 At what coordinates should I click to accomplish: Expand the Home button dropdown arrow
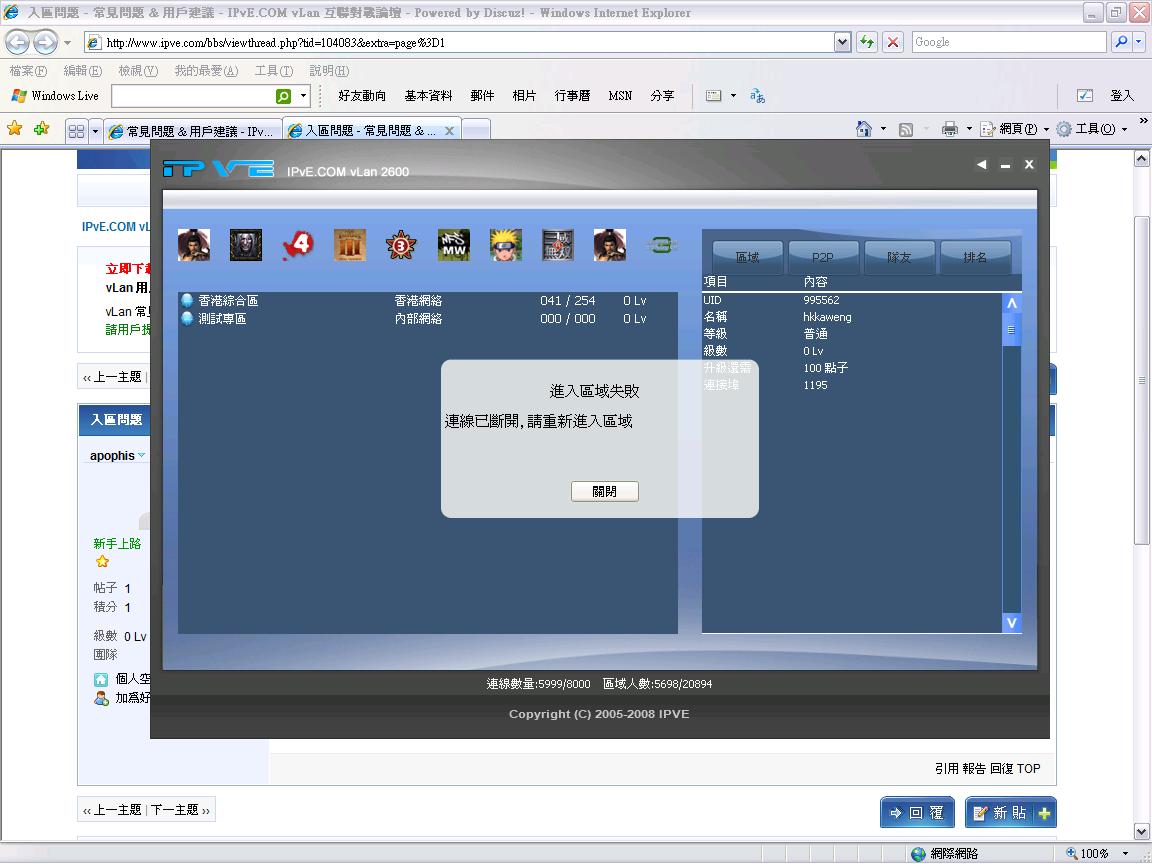(x=883, y=129)
